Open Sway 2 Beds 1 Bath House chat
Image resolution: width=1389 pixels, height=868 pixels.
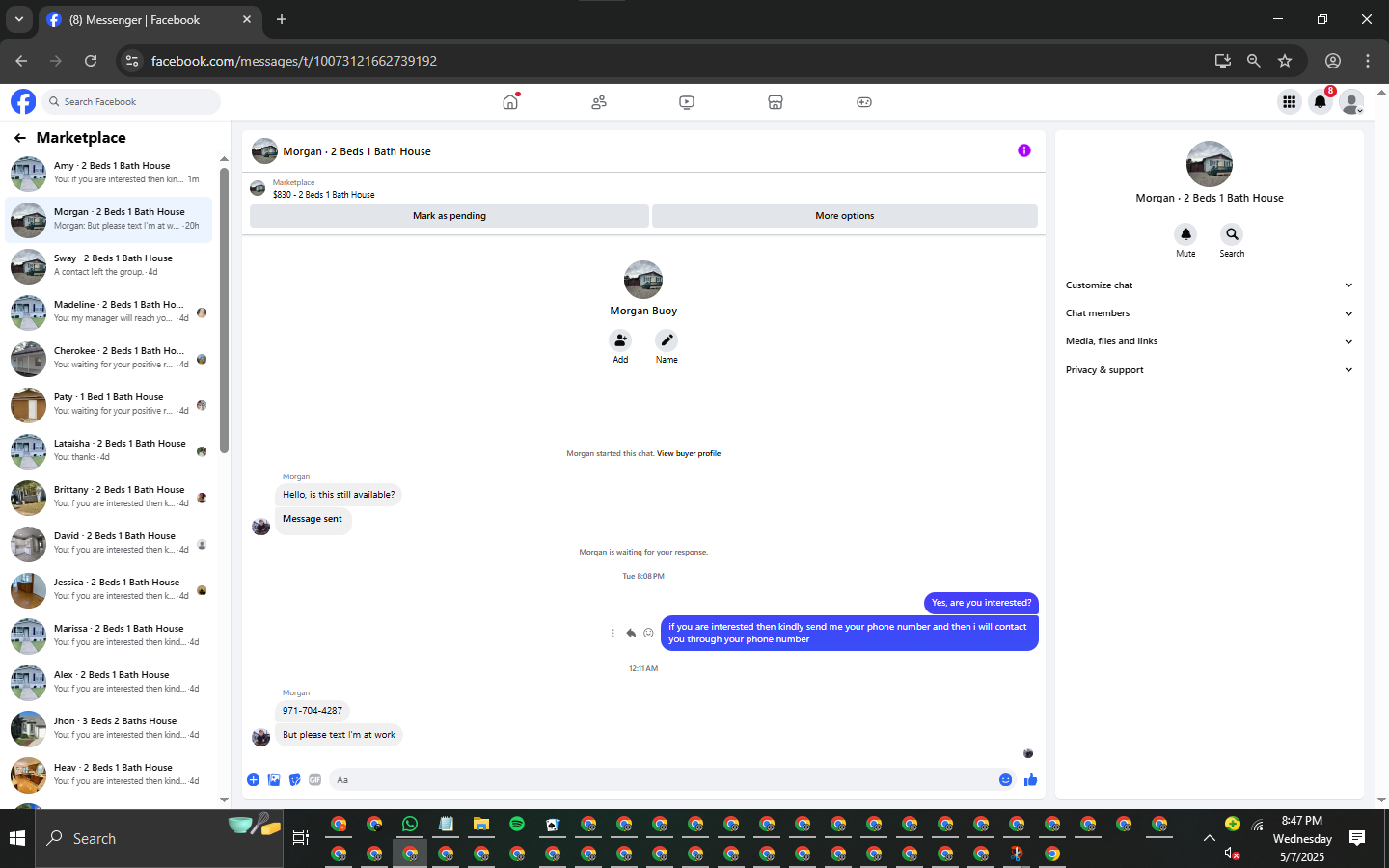pyautogui.click(x=108, y=266)
